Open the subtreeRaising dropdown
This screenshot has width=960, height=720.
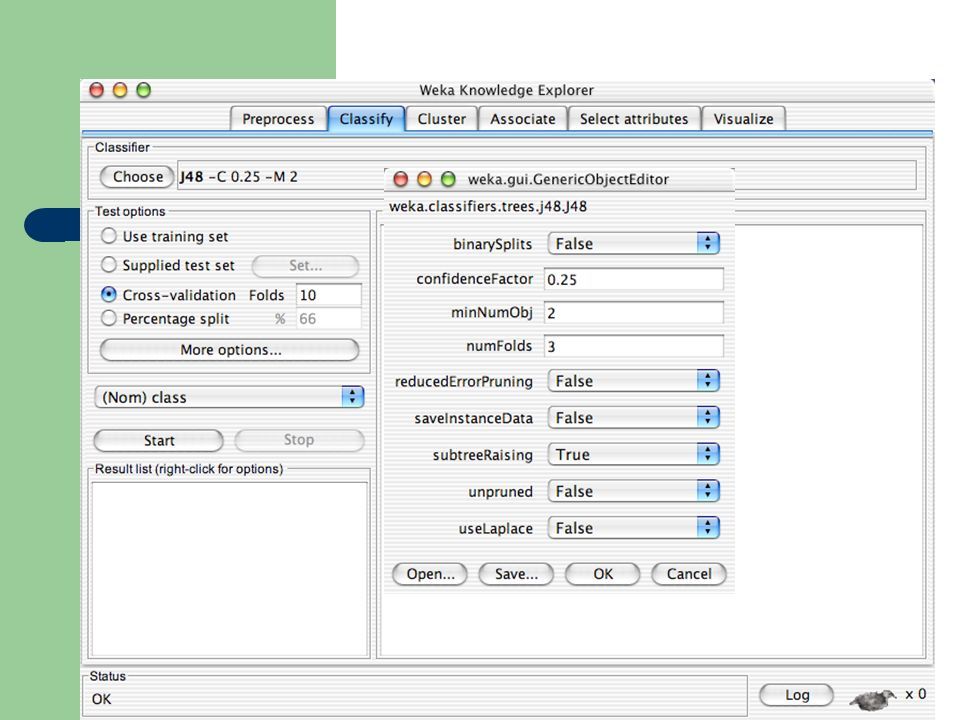point(634,454)
